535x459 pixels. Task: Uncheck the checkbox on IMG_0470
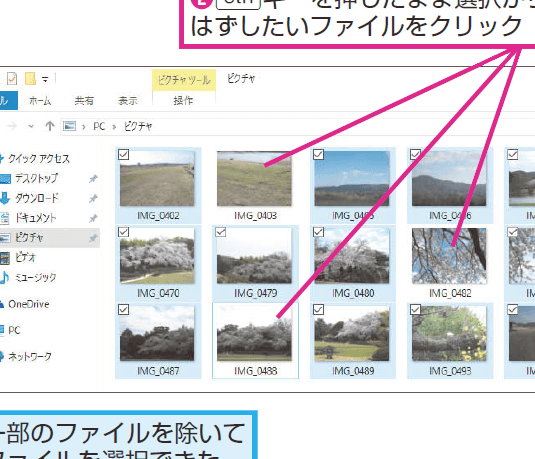click(x=124, y=232)
